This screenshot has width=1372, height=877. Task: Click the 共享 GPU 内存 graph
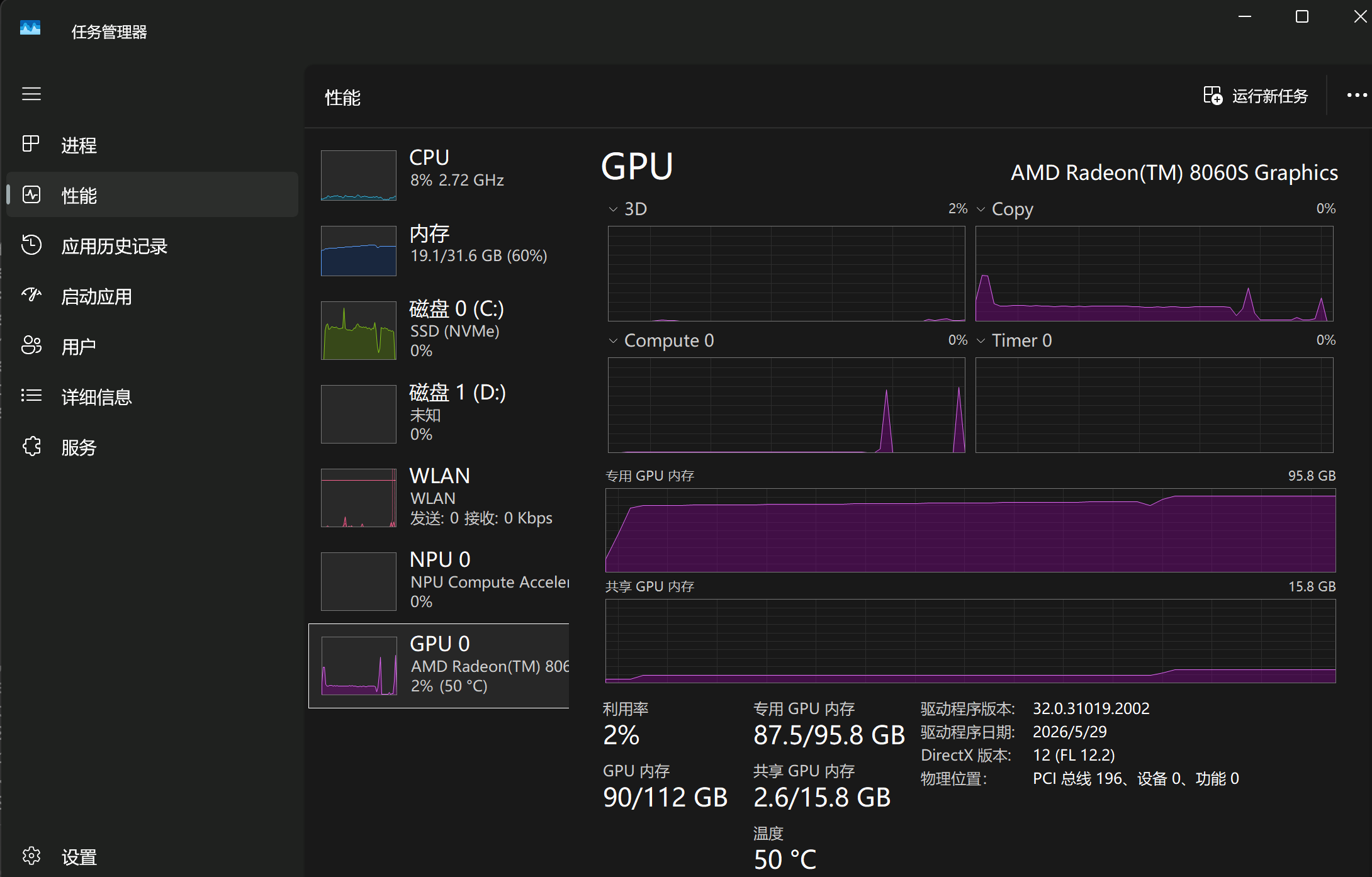[970, 641]
